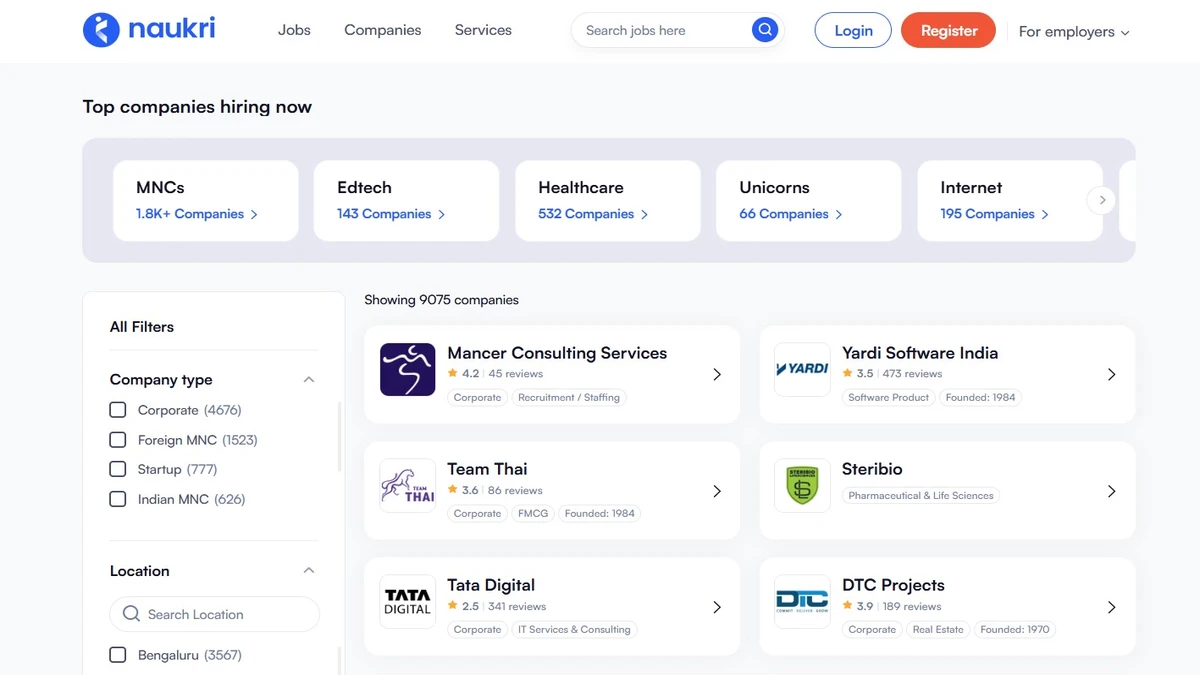Open the Healthcare 532 Companies link
Image resolution: width=1200 pixels, height=675 pixels.
pos(588,213)
